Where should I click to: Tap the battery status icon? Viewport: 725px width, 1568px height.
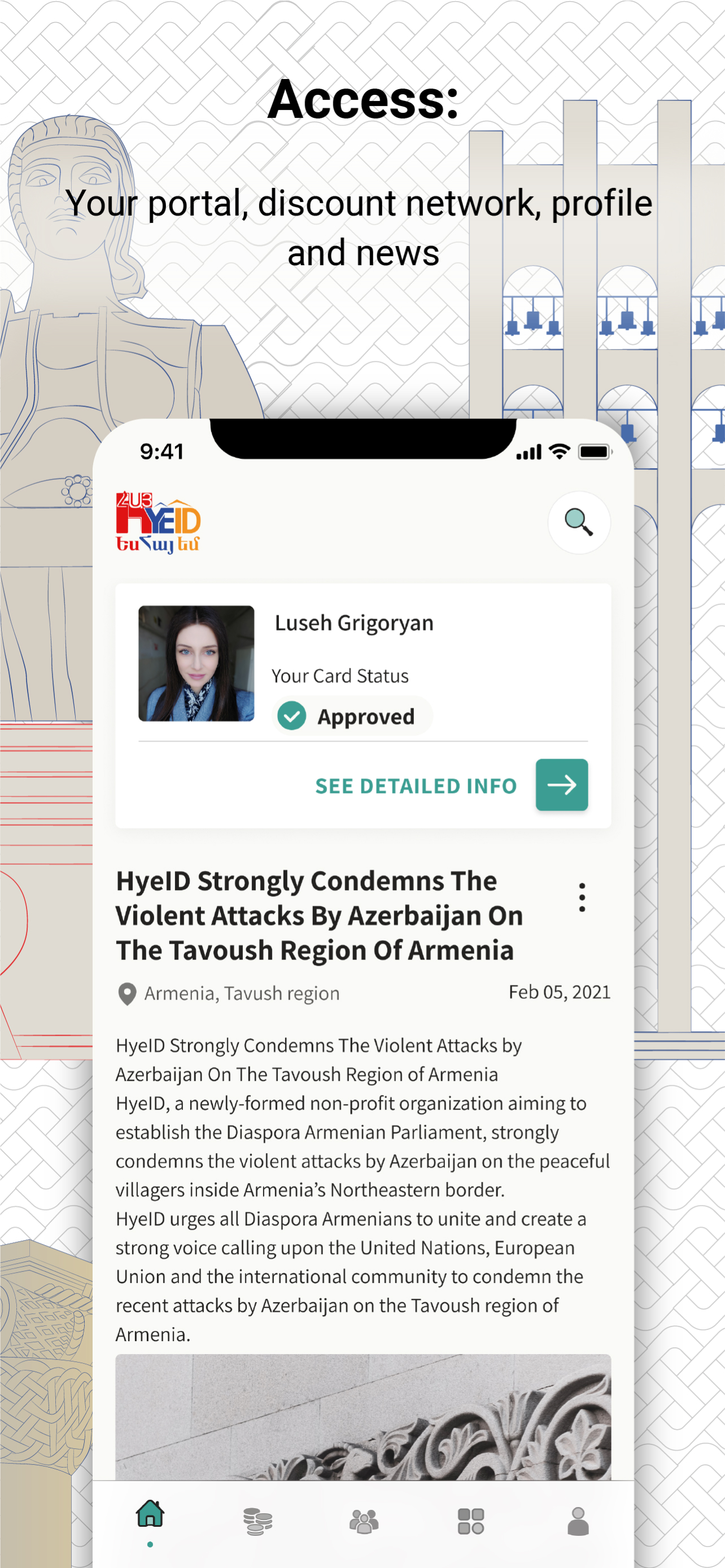(595, 452)
